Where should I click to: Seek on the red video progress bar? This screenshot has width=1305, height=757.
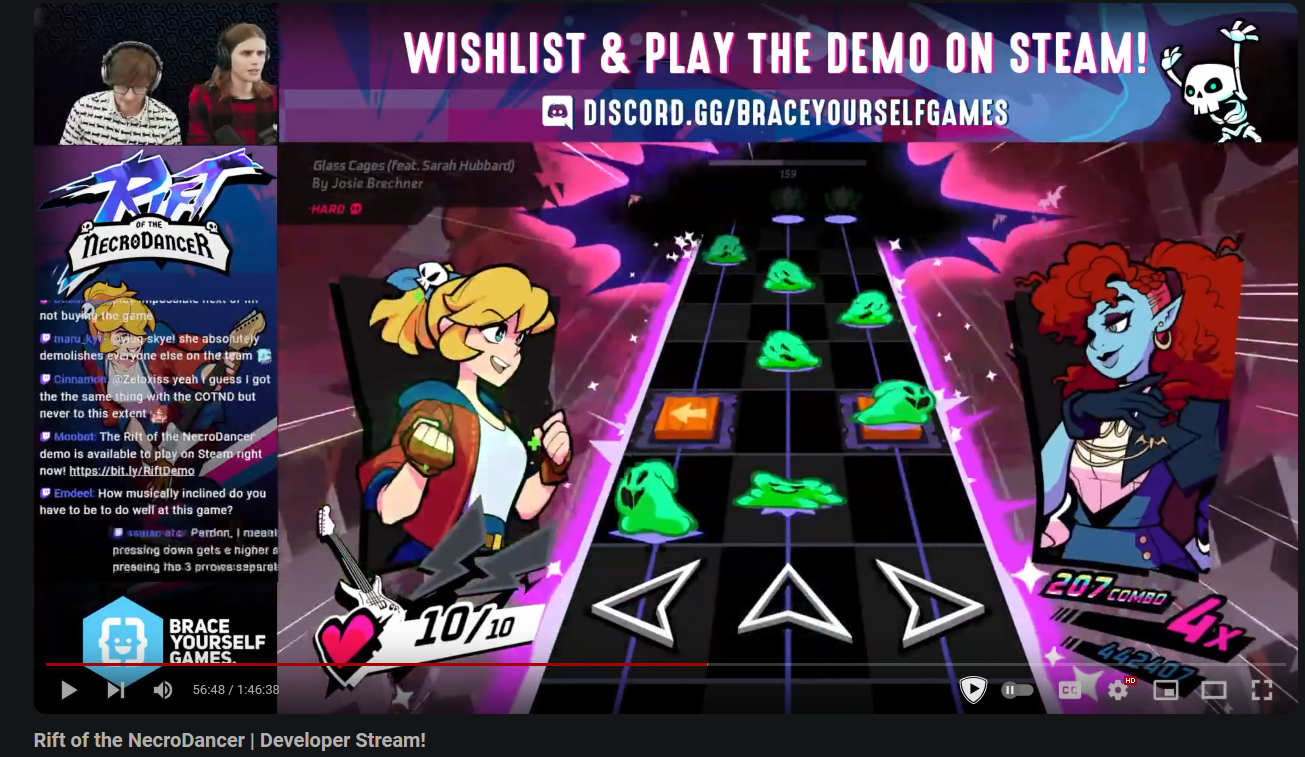tap(376, 664)
